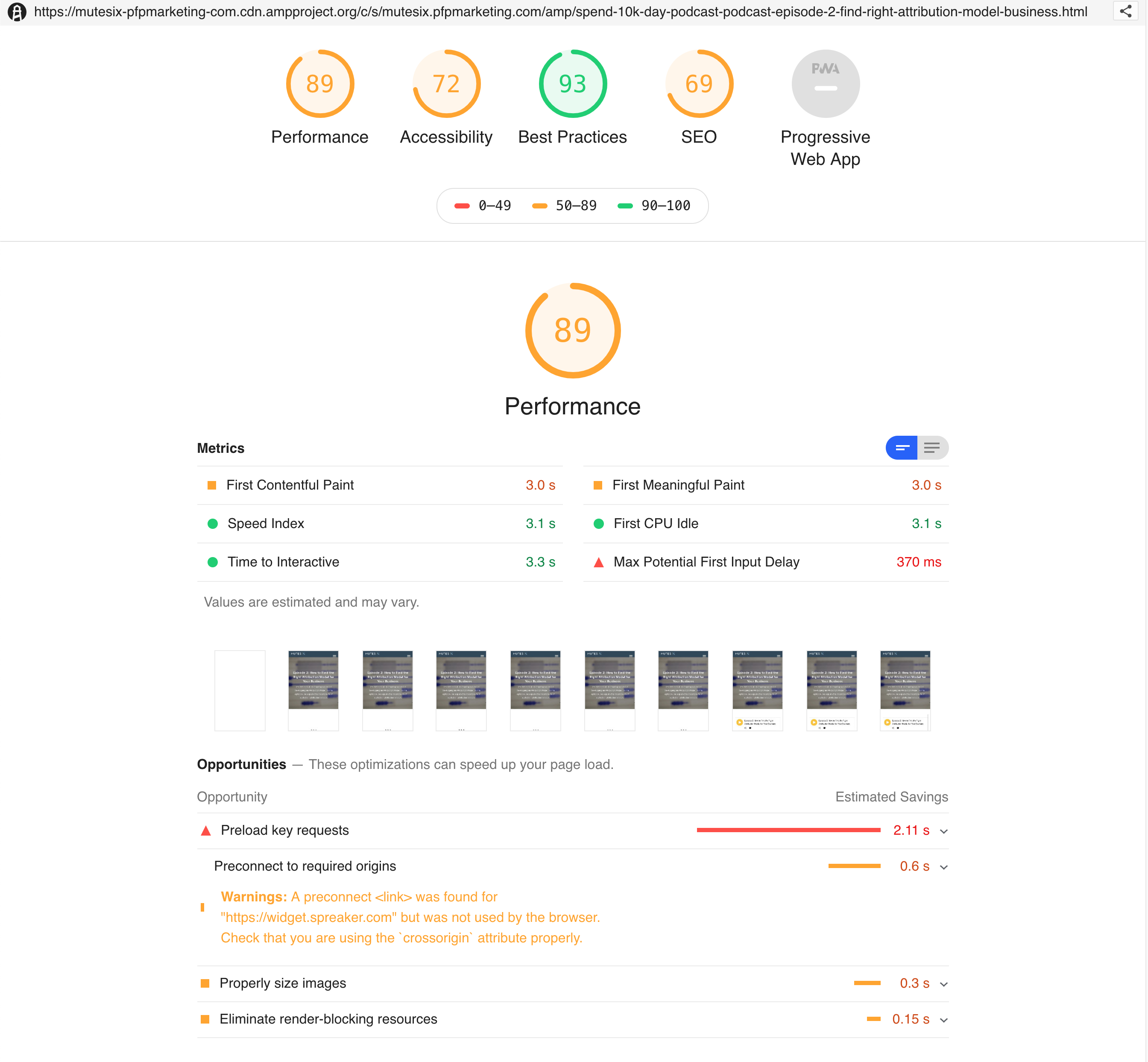Click red triangle beside Preload key requests
This screenshot has height=1062, width=1148.
[x=206, y=831]
